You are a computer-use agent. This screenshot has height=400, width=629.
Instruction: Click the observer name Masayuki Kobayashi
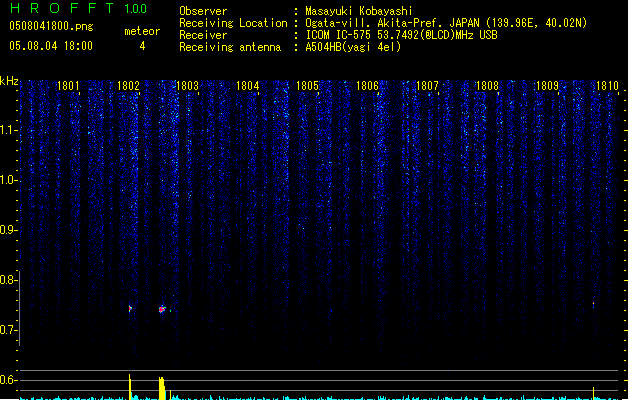pyautogui.click(x=359, y=11)
